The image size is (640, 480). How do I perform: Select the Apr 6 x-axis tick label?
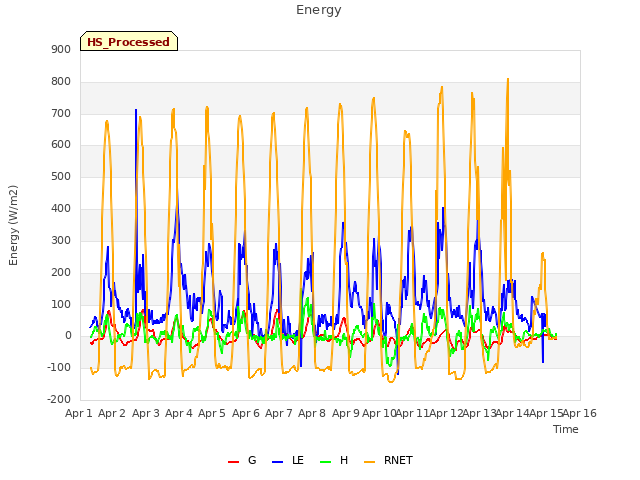tap(246, 413)
